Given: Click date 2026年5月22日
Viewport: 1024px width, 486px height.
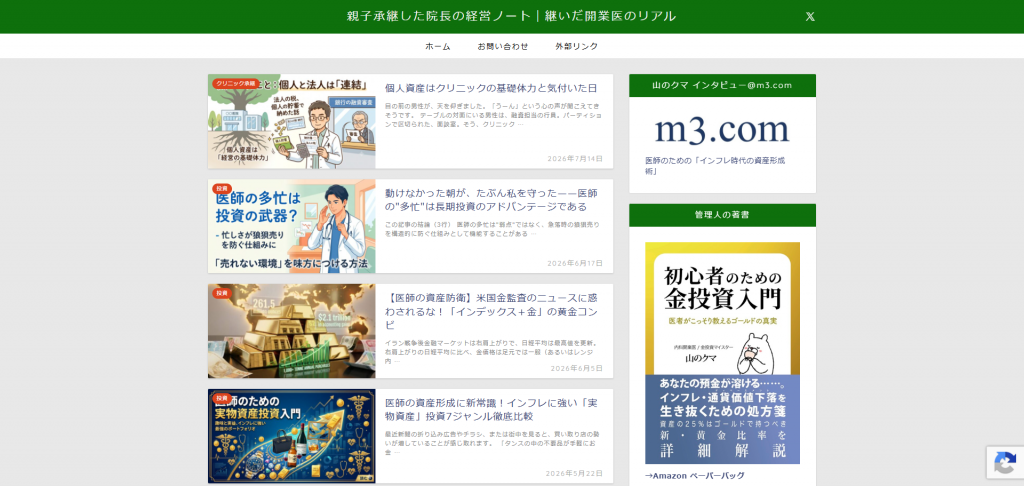Looking at the screenshot, I should 575,474.
